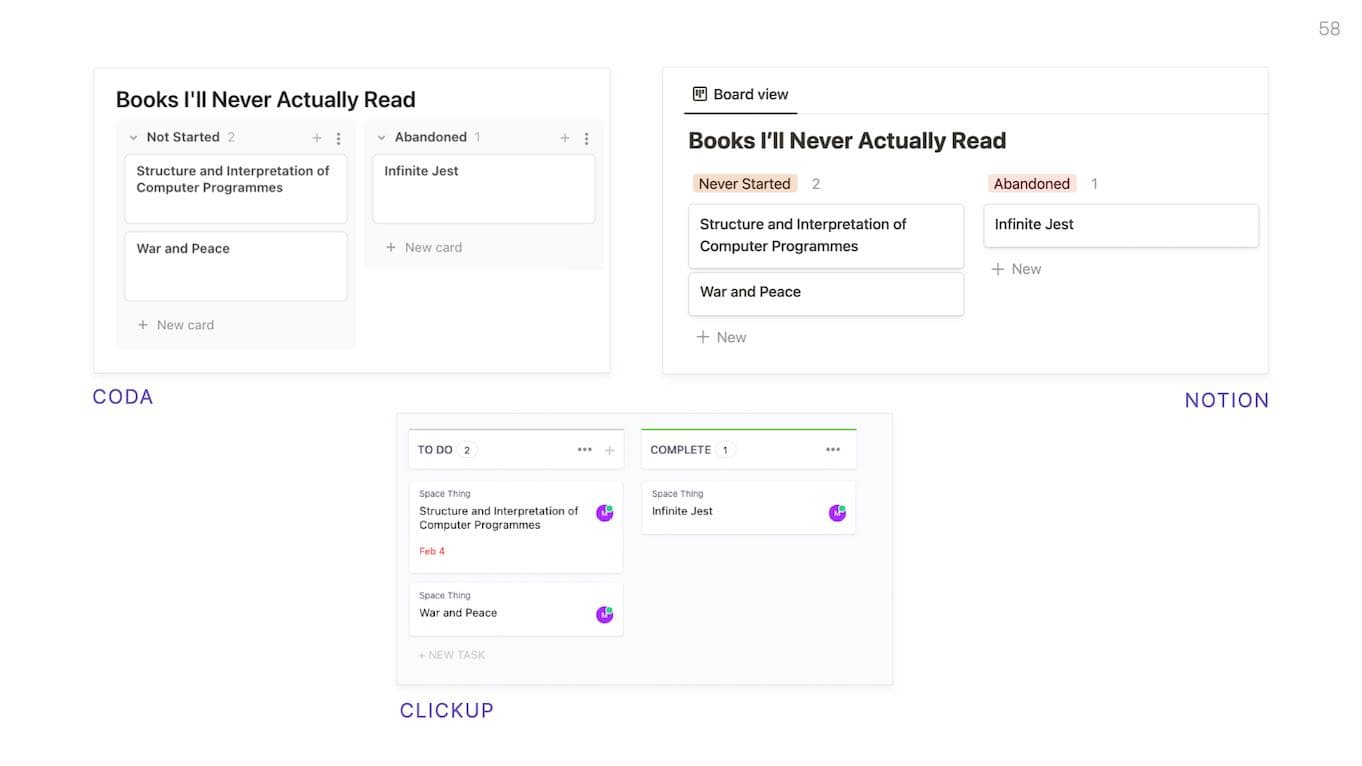Open Feb 4 due date on ClickUp task
Image resolution: width=1362 pixels, height=766 pixels.
432,551
